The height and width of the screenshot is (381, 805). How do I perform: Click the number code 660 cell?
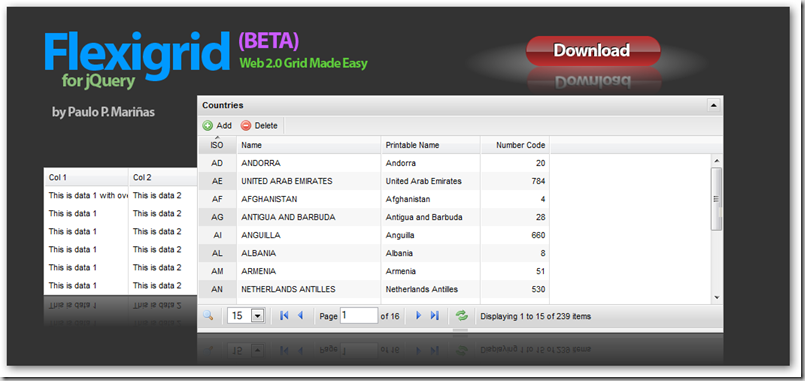(x=515, y=235)
